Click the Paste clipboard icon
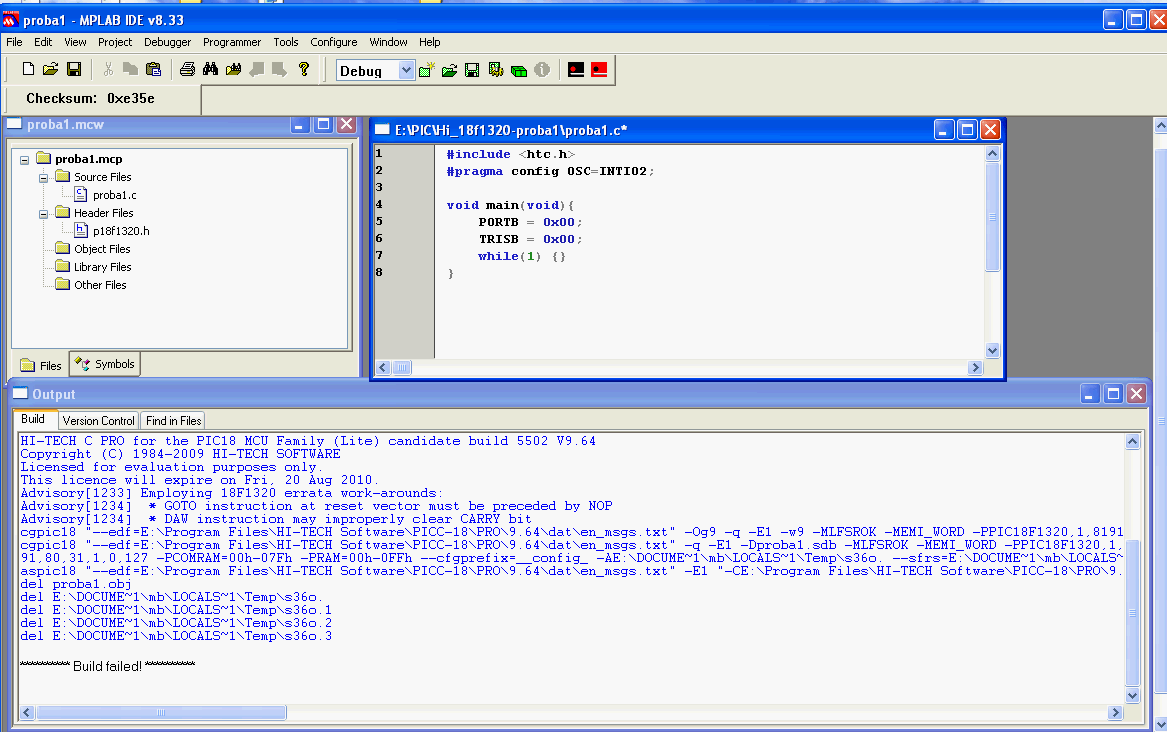The width and height of the screenshot is (1167, 732). click(153, 69)
